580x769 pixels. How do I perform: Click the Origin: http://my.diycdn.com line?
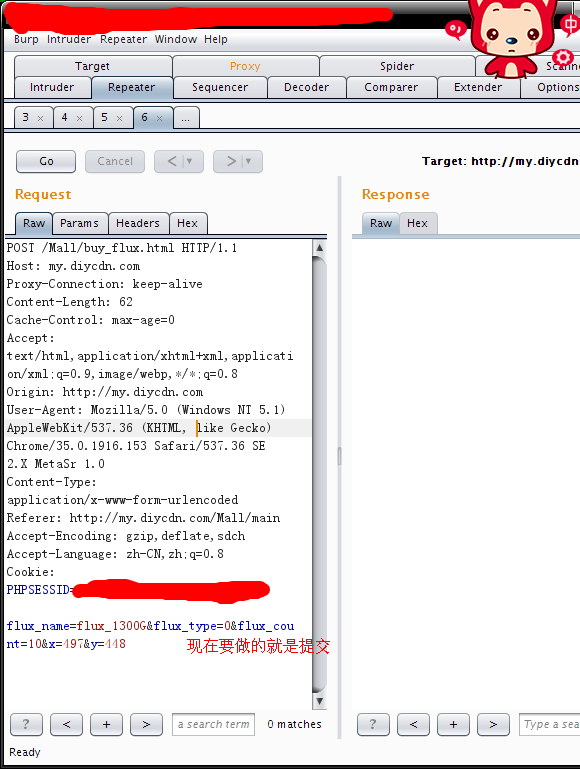104,392
